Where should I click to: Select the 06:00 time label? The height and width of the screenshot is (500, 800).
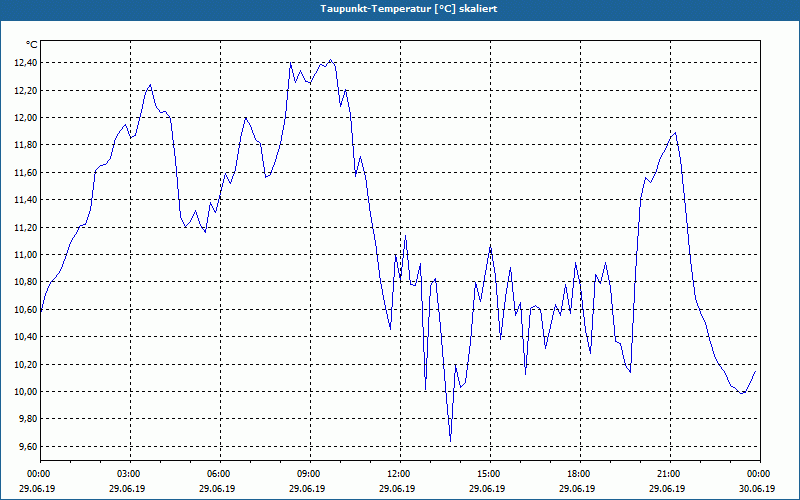point(217,474)
